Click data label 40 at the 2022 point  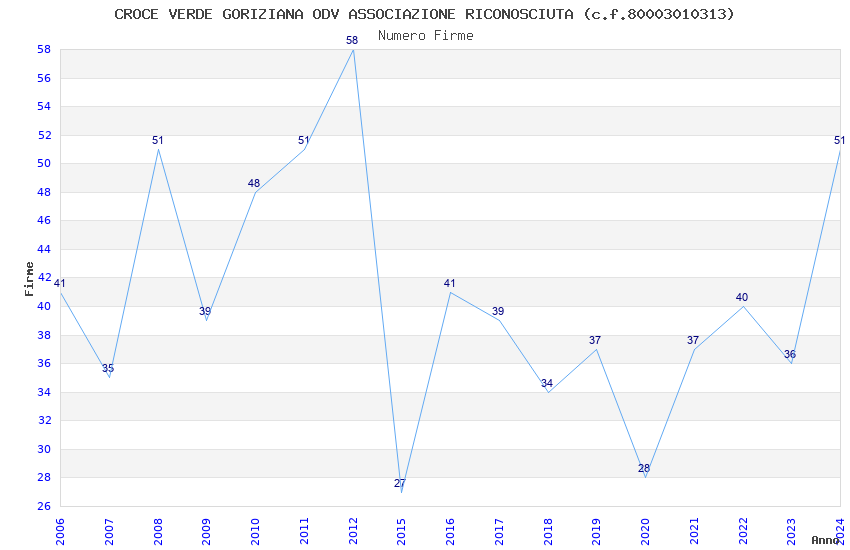tap(742, 297)
